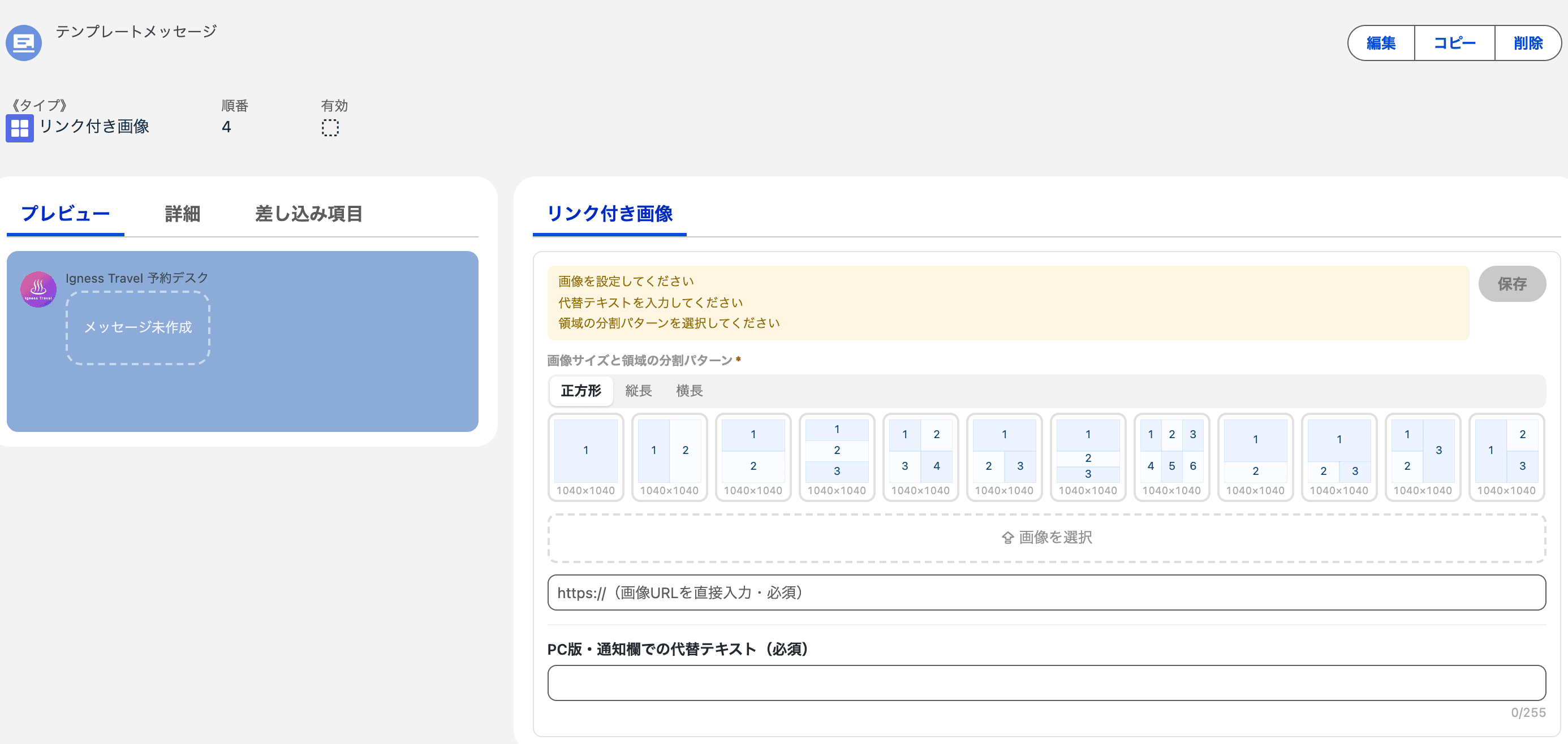This screenshot has width=1568, height=744.
Task: Choose layout with tall 1 left and 2, 3 right
Action: point(1506,457)
